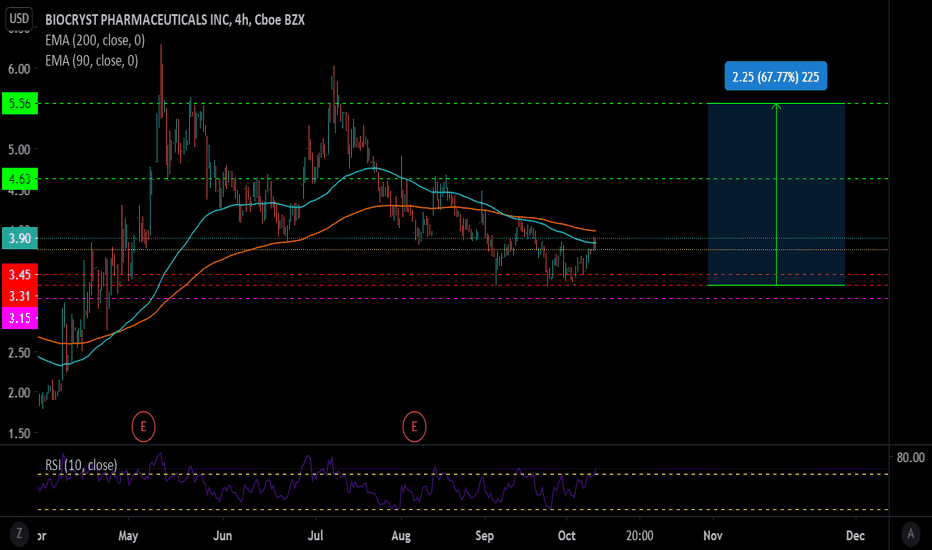Click the 3.45 red price label
Image resolution: width=932 pixels, height=550 pixels.
20,275
